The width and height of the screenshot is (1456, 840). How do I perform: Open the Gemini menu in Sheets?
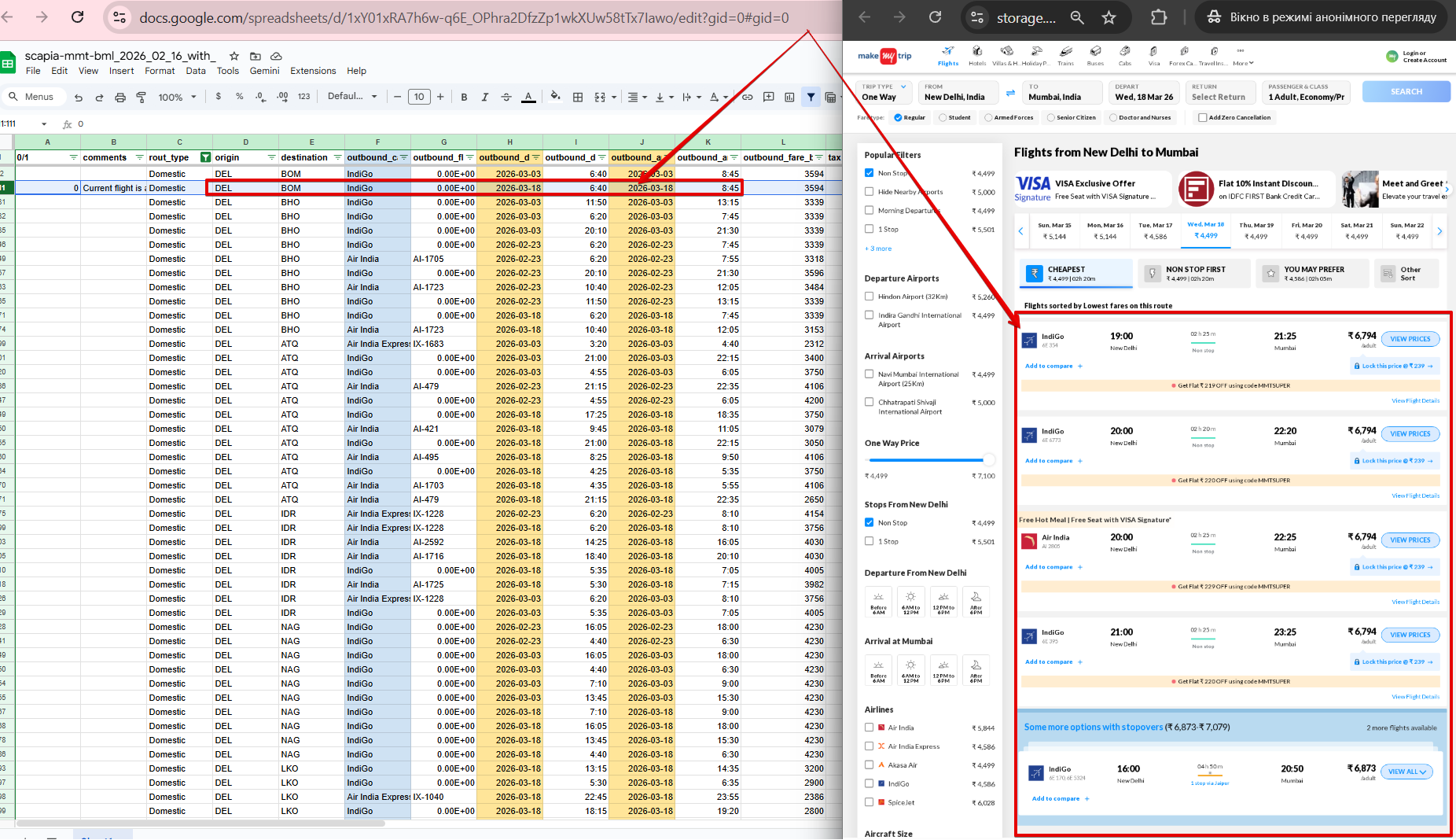(264, 71)
